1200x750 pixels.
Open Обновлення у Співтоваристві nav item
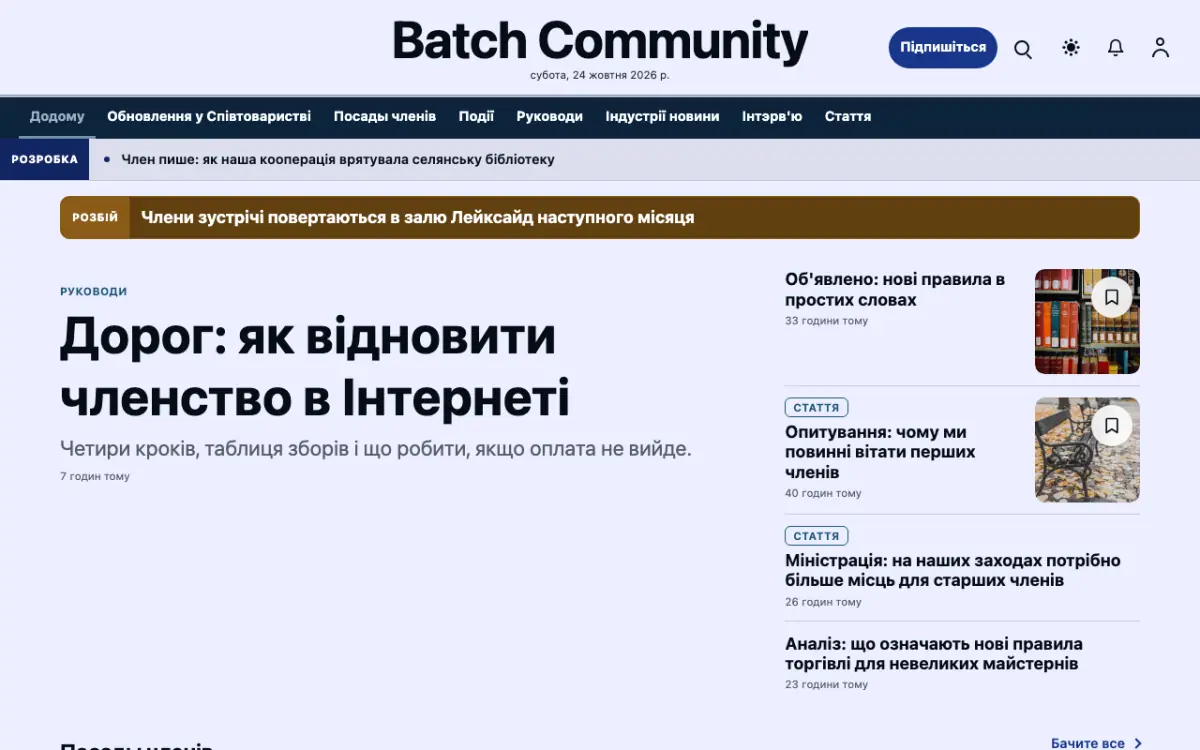pyautogui.click(x=209, y=116)
